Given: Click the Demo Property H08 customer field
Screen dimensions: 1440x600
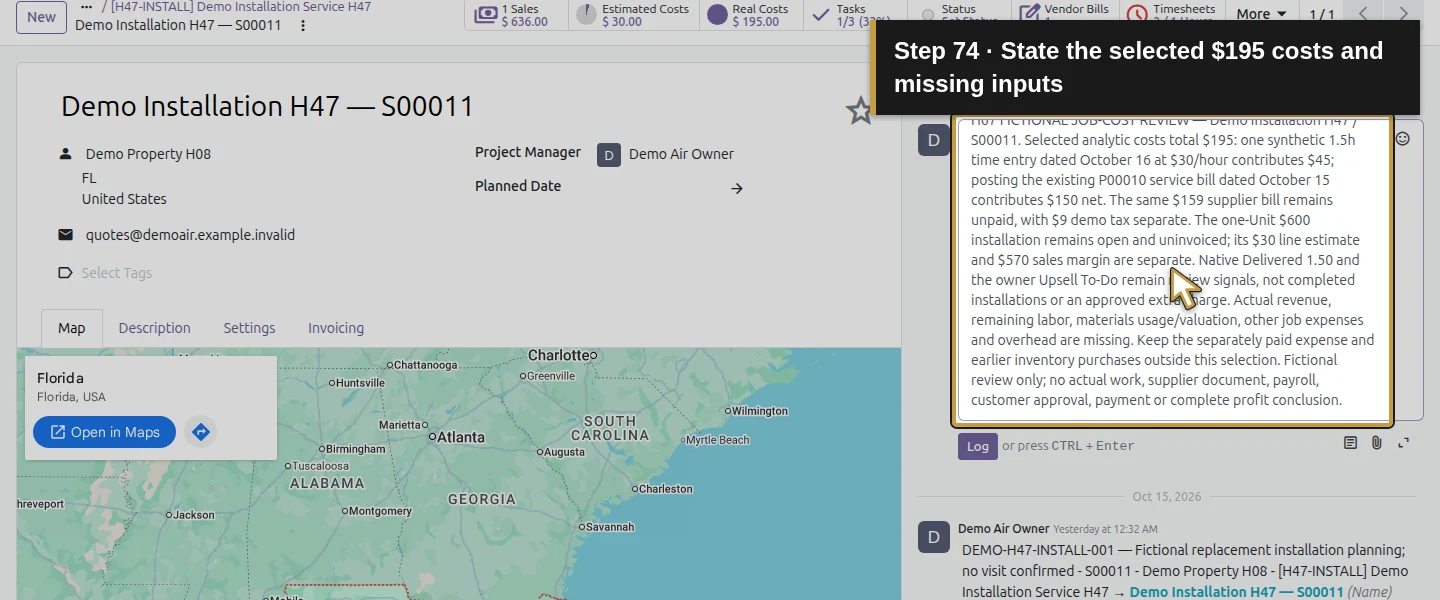Looking at the screenshot, I should pos(148,154).
